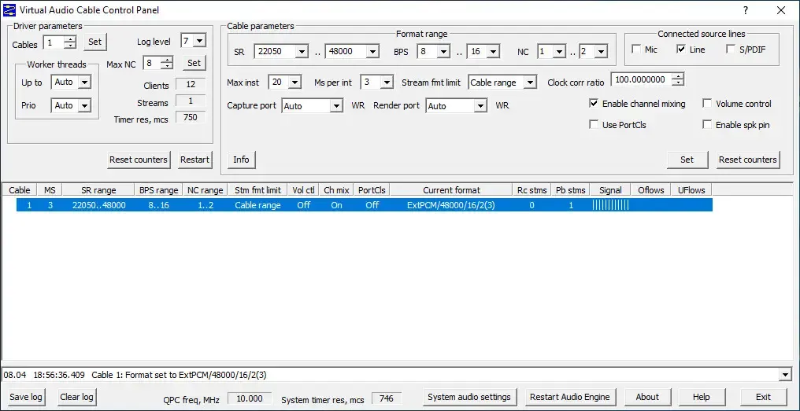Click the Clock corr ratio field
The image size is (800, 411).
(x=641, y=80)
